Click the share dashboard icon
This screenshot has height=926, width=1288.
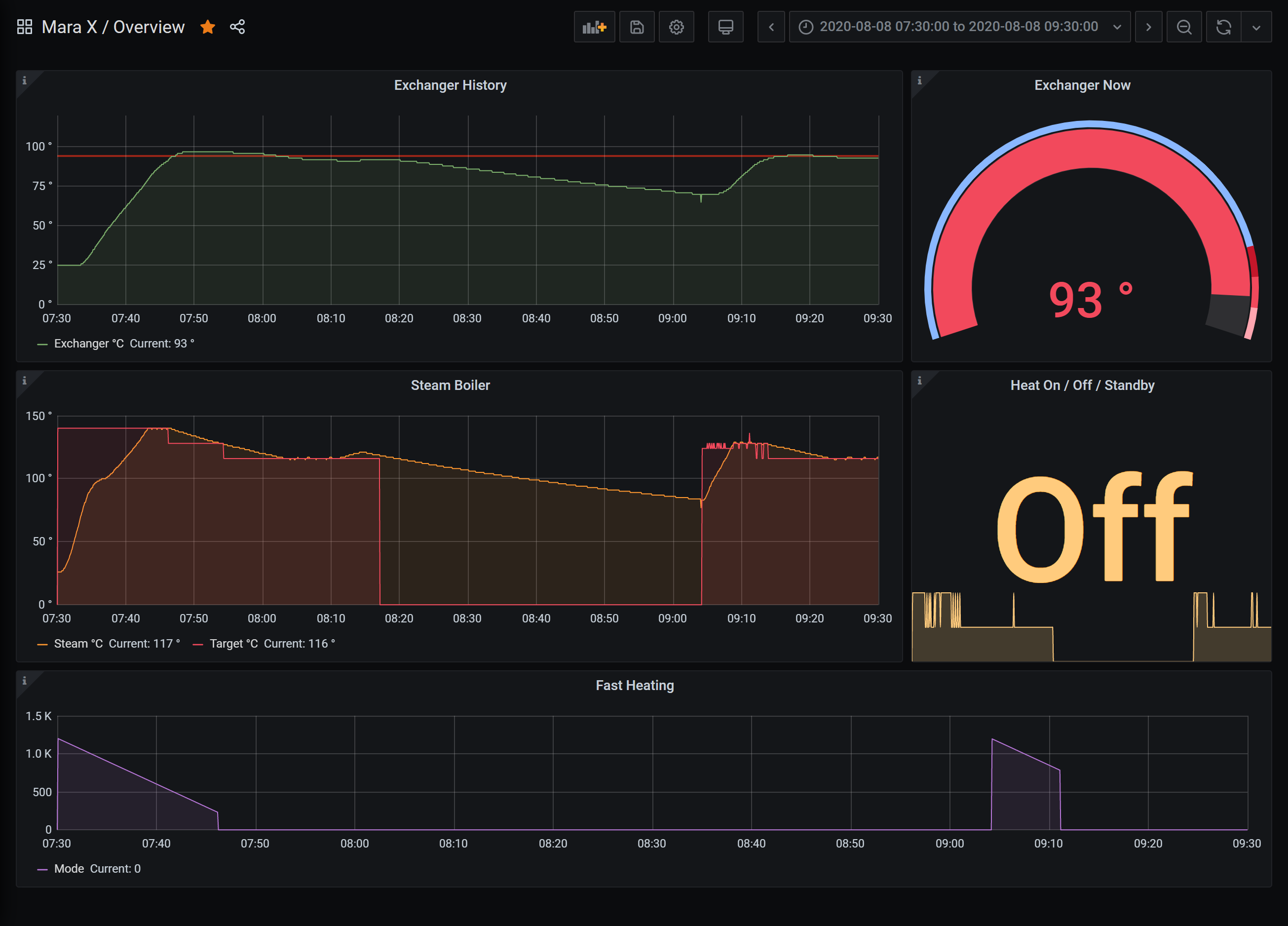[237, 27]
